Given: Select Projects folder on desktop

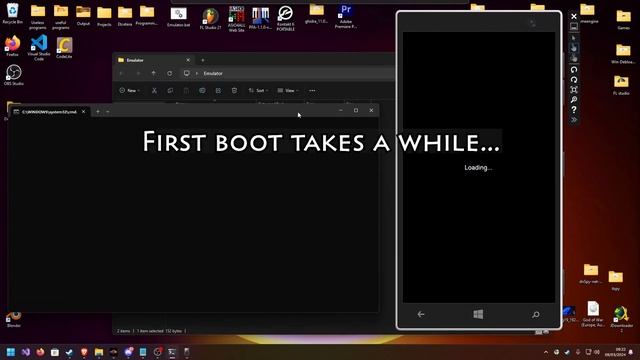Looking at the screenshot, I should [x=104, y=16].
